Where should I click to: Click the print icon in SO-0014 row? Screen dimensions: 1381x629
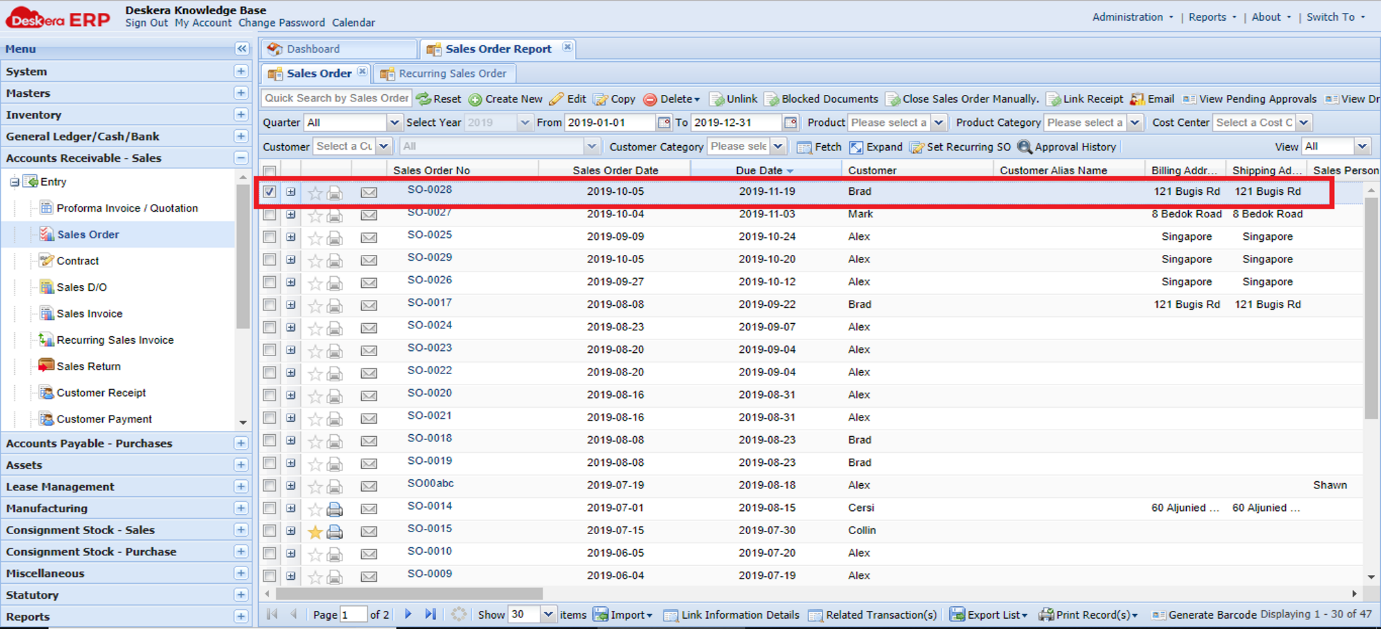335,509
